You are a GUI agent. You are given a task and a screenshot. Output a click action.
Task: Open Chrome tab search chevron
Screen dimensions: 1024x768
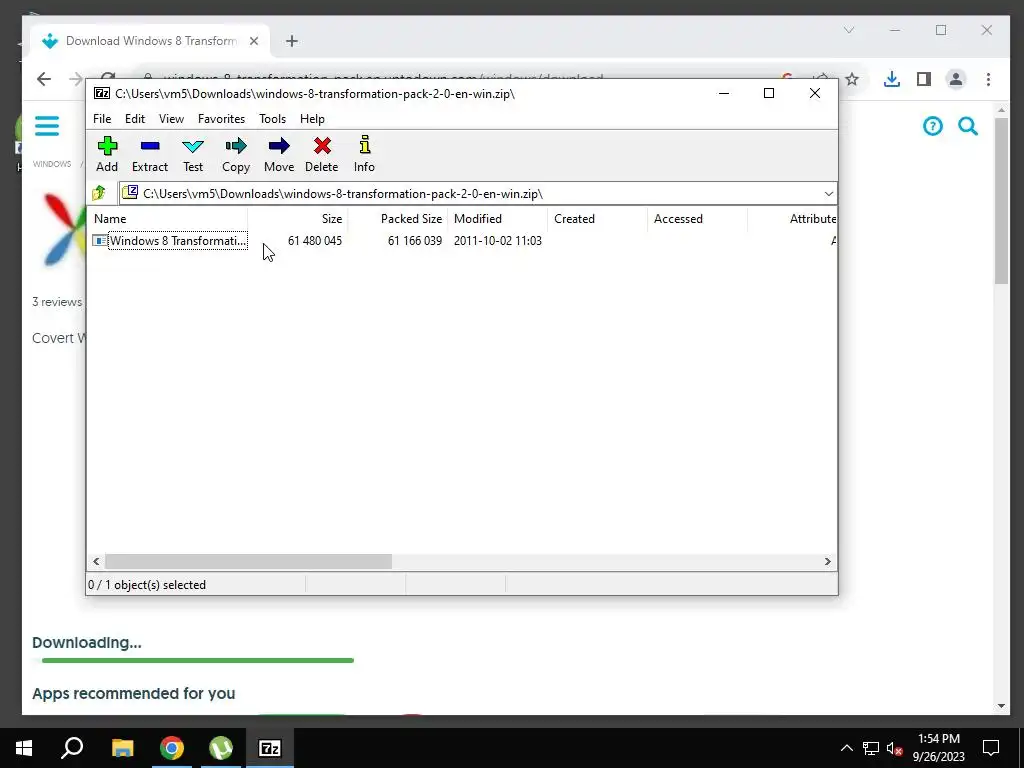(849, 30)
